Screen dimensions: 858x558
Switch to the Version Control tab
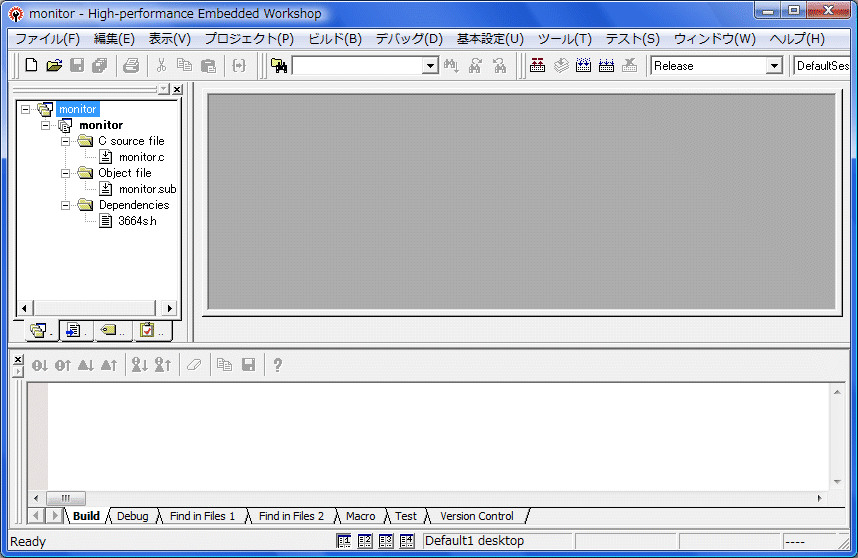point(477,516)
